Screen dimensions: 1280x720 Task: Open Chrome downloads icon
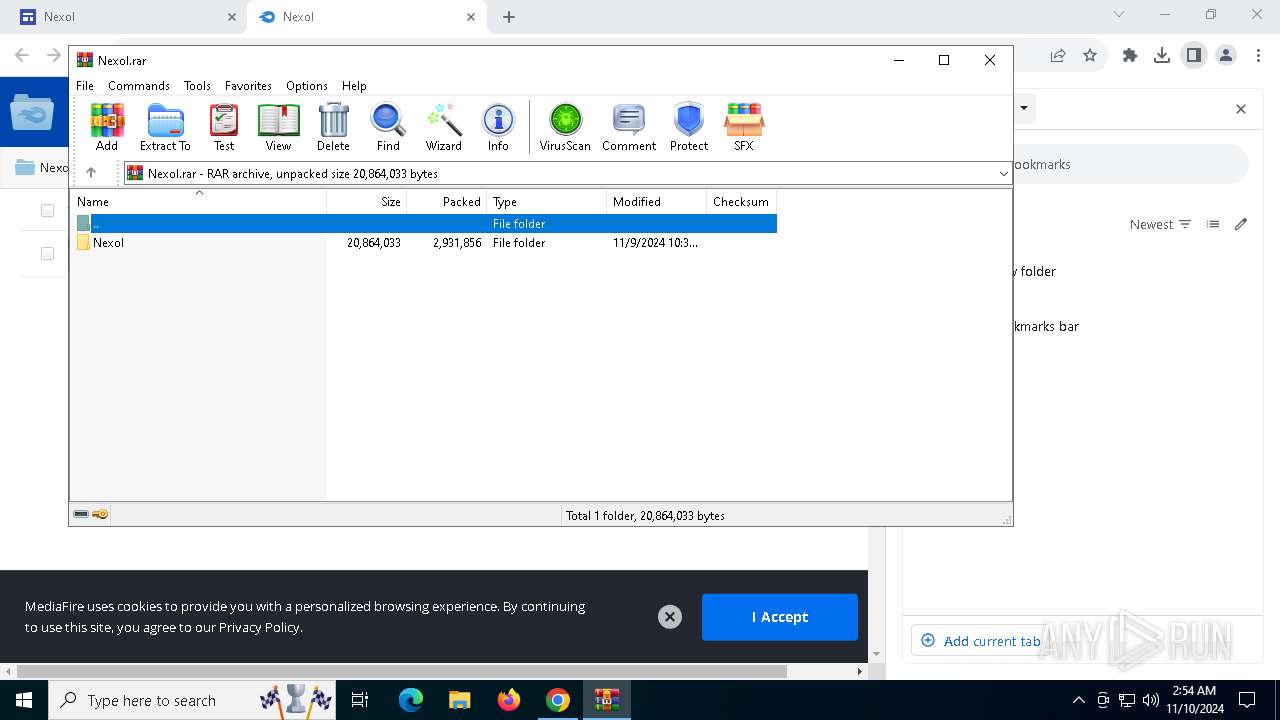point(1162,56)
